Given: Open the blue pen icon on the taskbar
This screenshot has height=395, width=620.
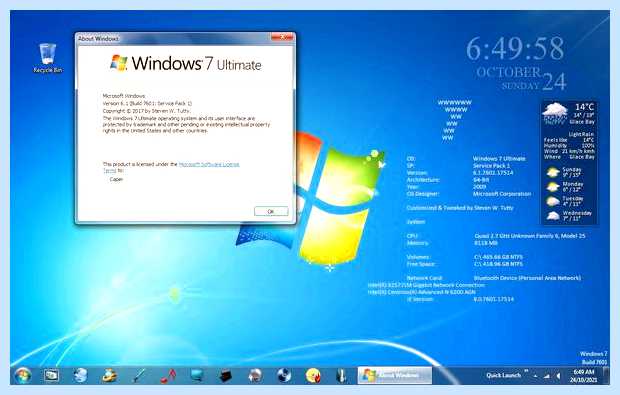Looking at the screenshot, I should (139, 375).
